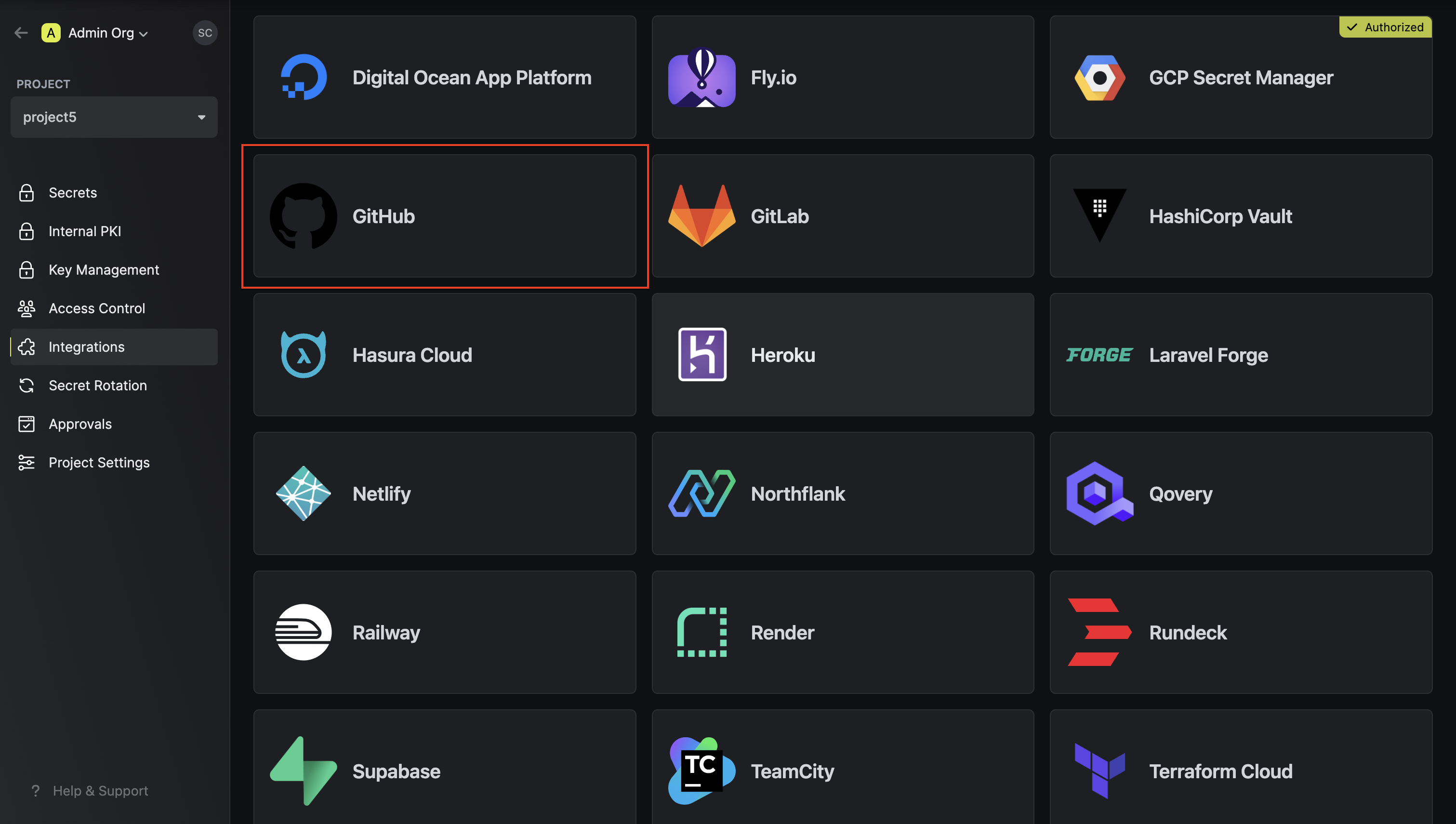Viewport: 1456px width, 824px height.
Task: Click the Internal PKI lock icon
Action: [26, 231]
